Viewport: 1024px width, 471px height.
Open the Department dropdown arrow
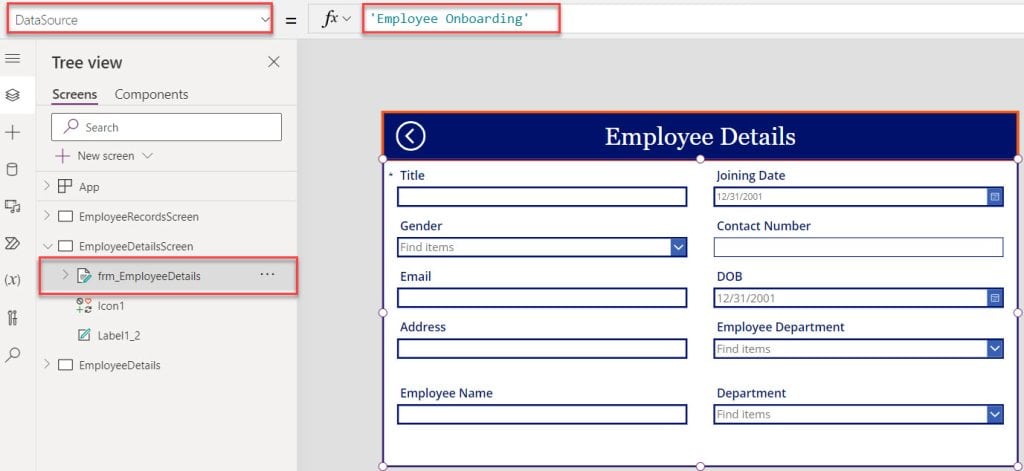click(995, 414)
